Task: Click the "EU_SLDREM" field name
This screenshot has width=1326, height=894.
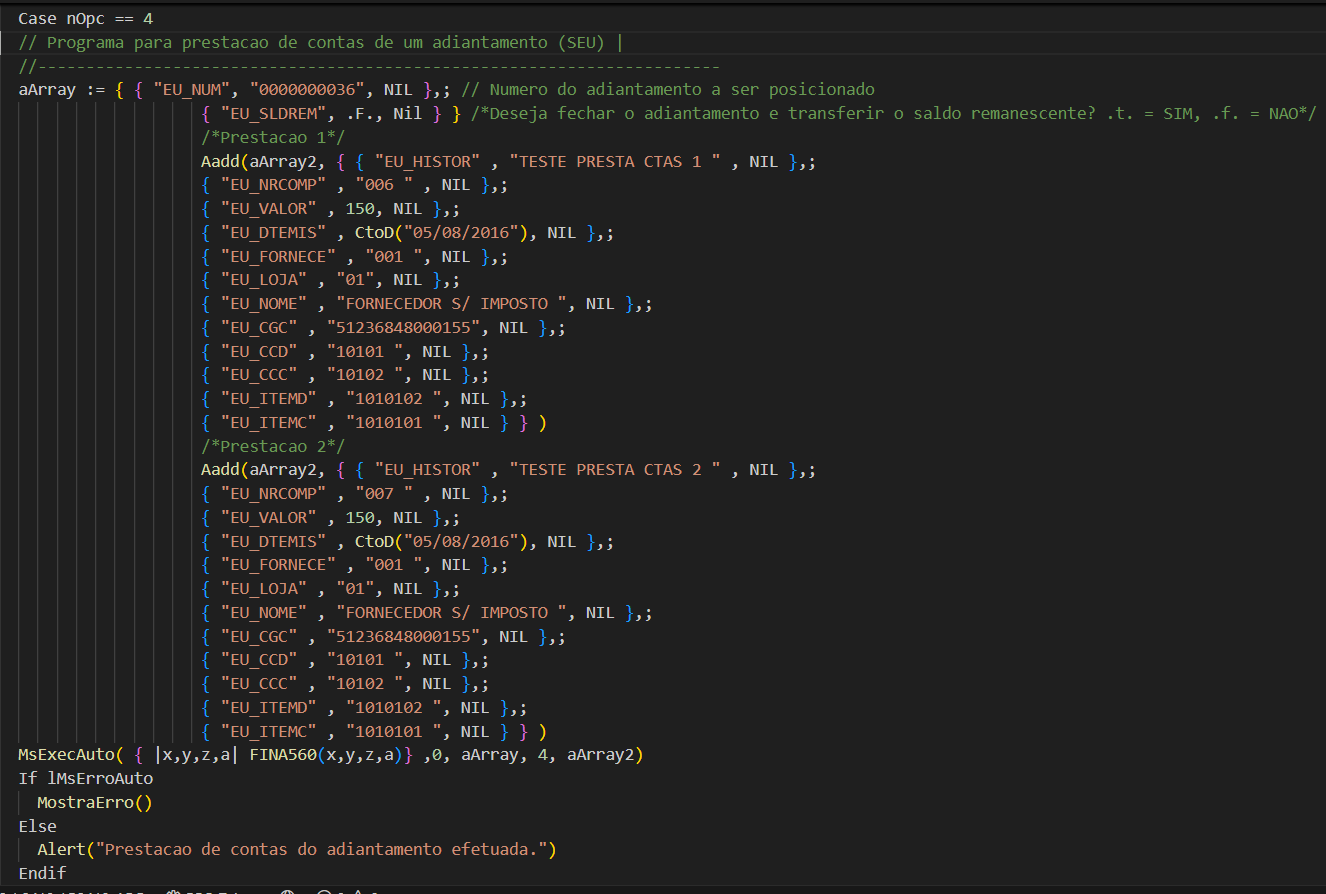Action: 268,114
